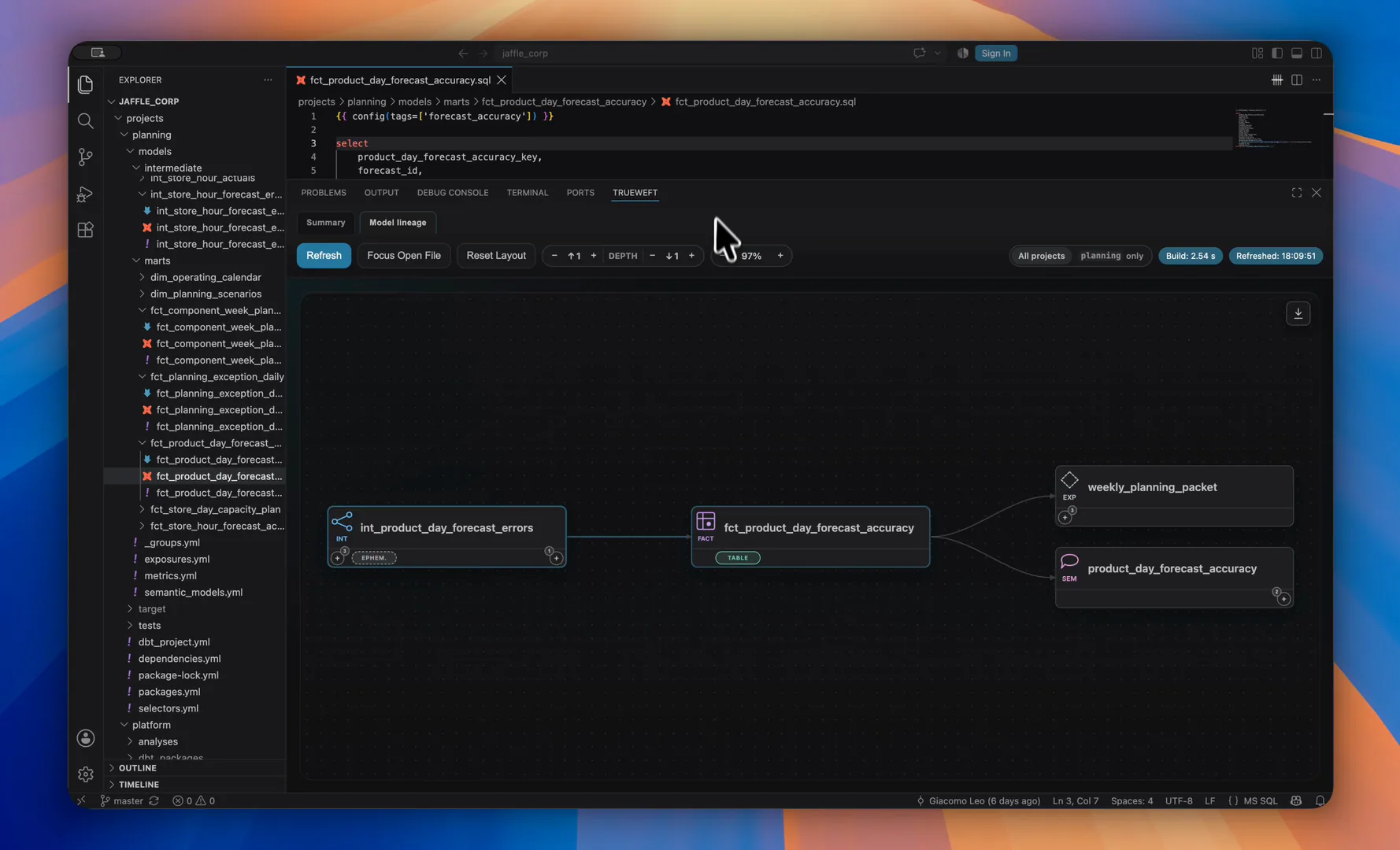Click the Focus Open File button
1400x850 pixels.
[x=404, y=256]
